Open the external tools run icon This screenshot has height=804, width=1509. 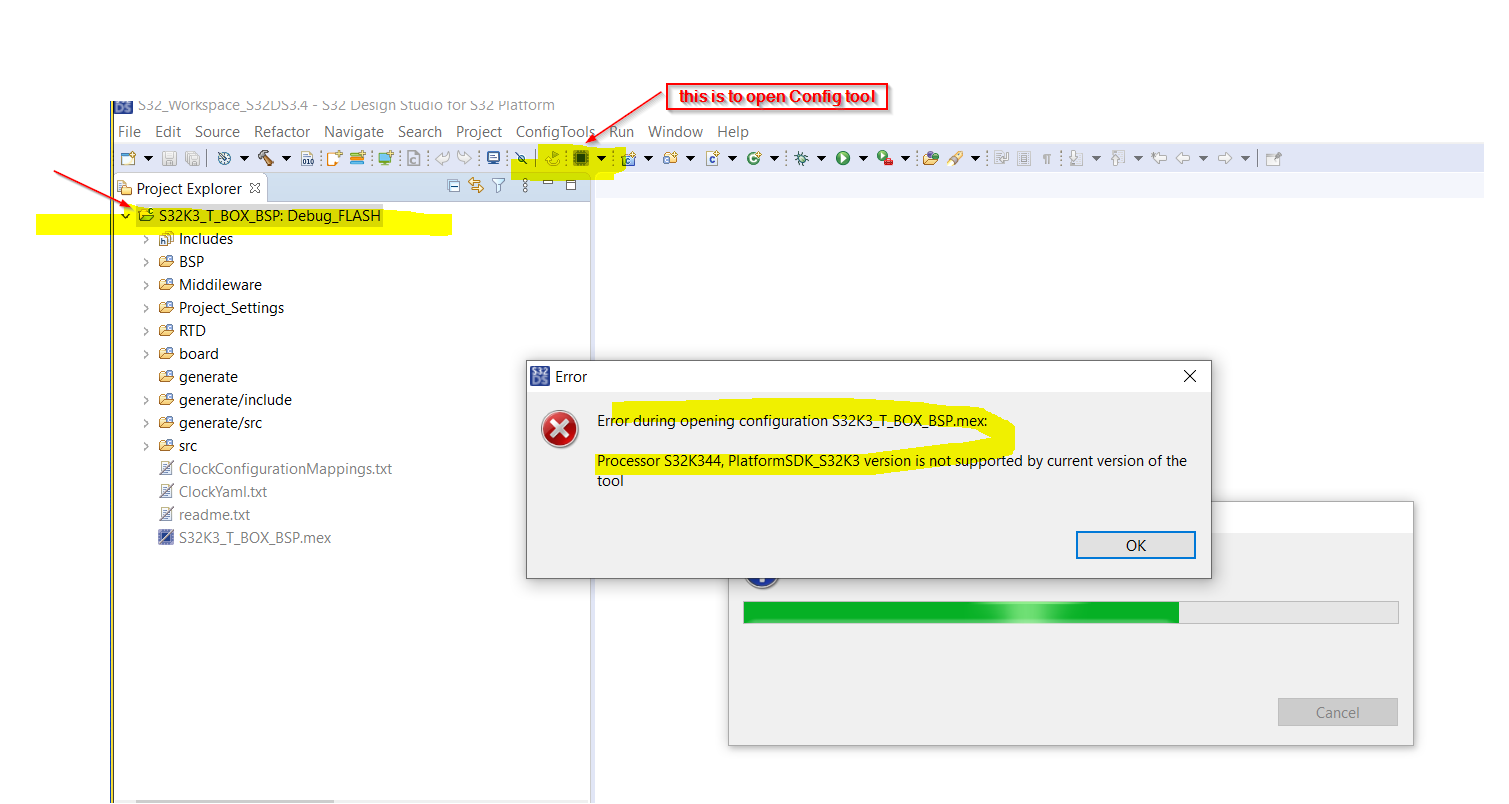click(x=932, y=157)
